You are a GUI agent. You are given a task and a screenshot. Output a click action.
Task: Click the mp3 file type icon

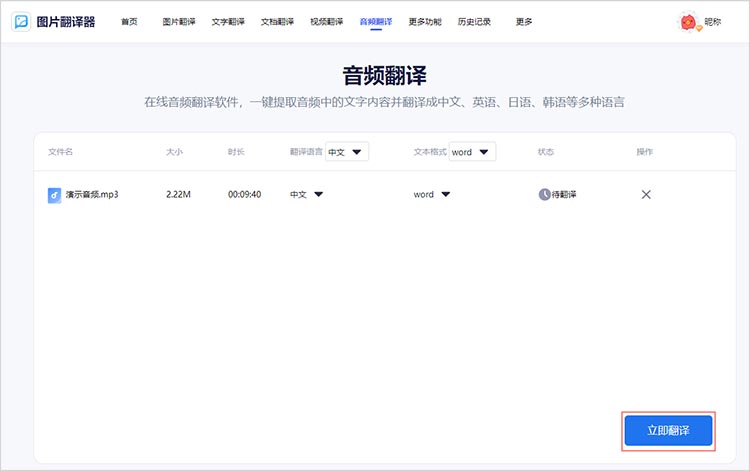[54, 194]
